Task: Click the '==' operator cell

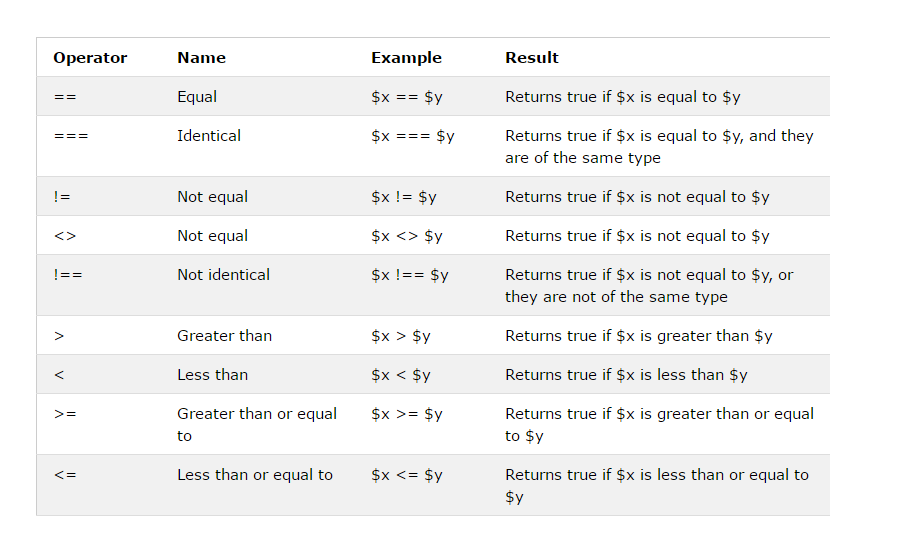Action: (65, 97)
